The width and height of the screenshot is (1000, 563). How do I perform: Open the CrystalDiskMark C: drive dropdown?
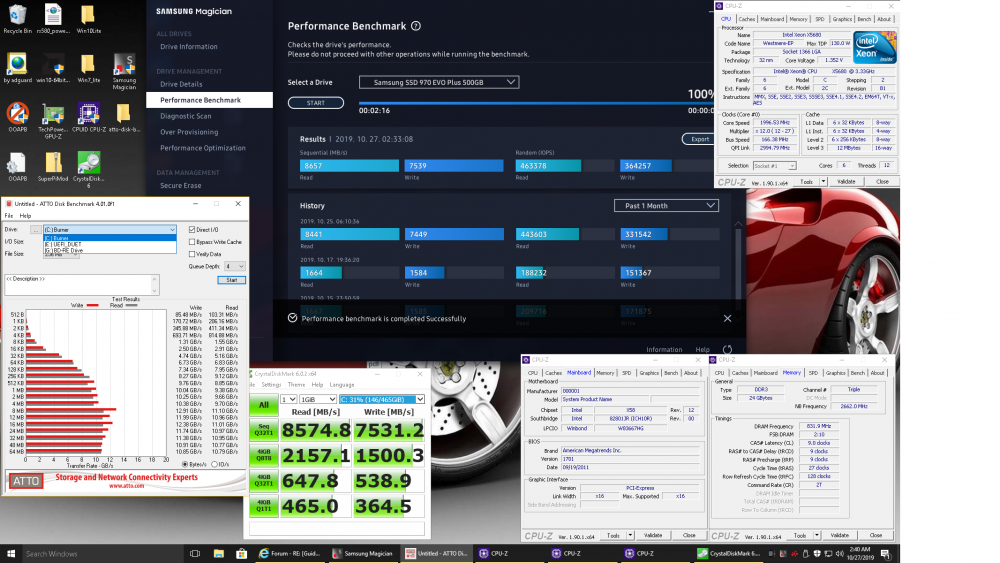(x=381, y=399)
